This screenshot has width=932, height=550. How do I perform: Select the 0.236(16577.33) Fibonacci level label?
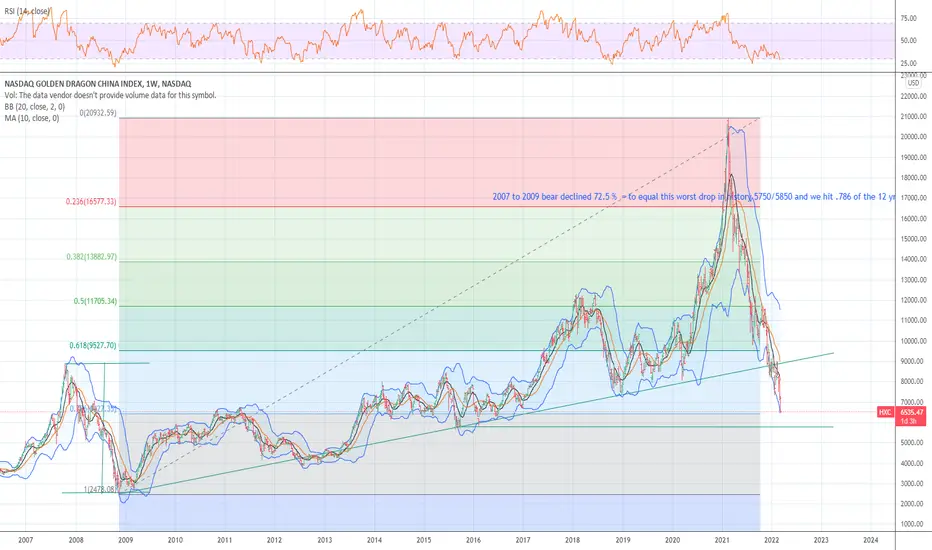92,202
